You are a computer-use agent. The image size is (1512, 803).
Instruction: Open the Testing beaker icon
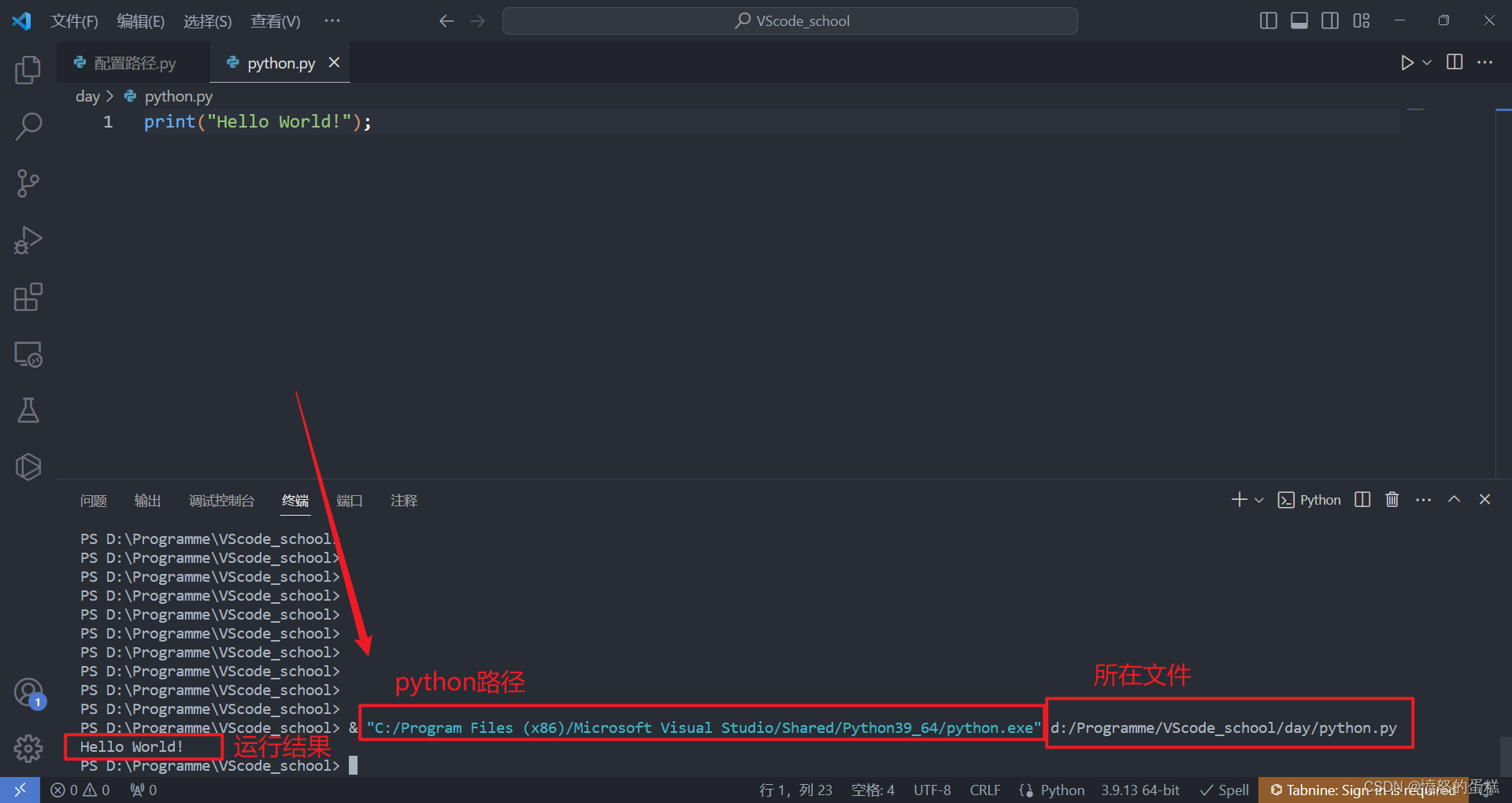tap(28, 410)
